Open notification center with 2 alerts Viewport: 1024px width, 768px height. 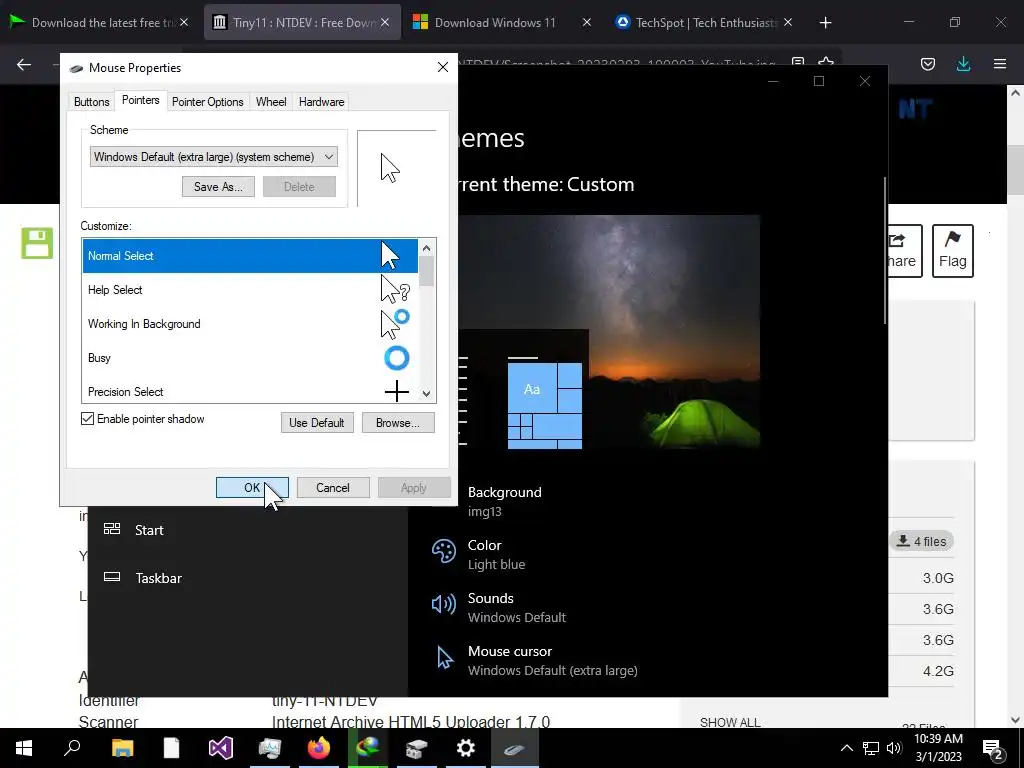pos(992,749)
